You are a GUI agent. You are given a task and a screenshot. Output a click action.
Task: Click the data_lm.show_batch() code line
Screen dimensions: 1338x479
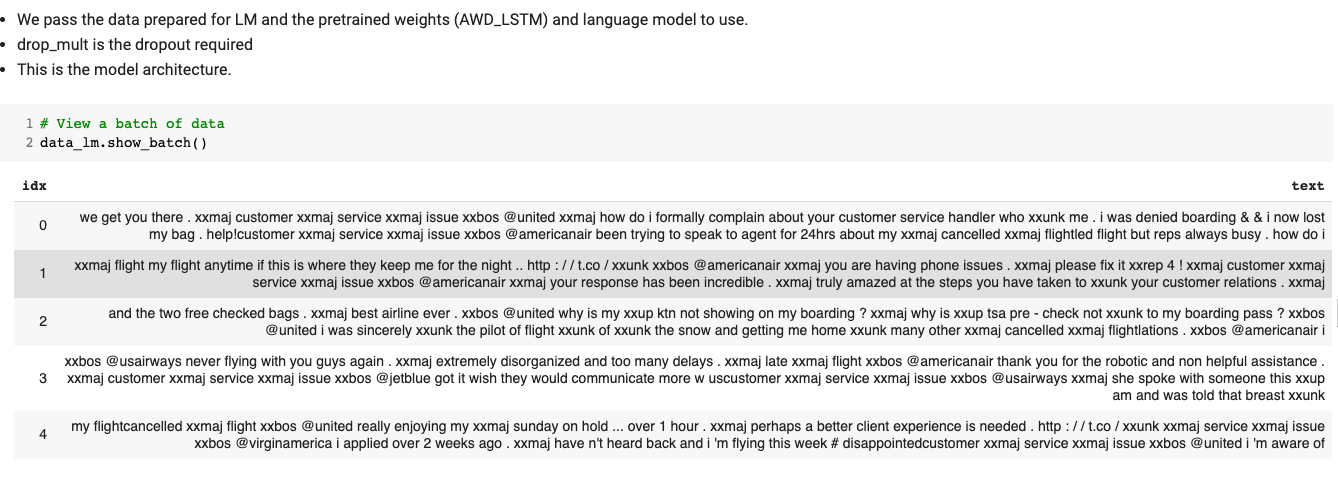[x=123, y=142]
